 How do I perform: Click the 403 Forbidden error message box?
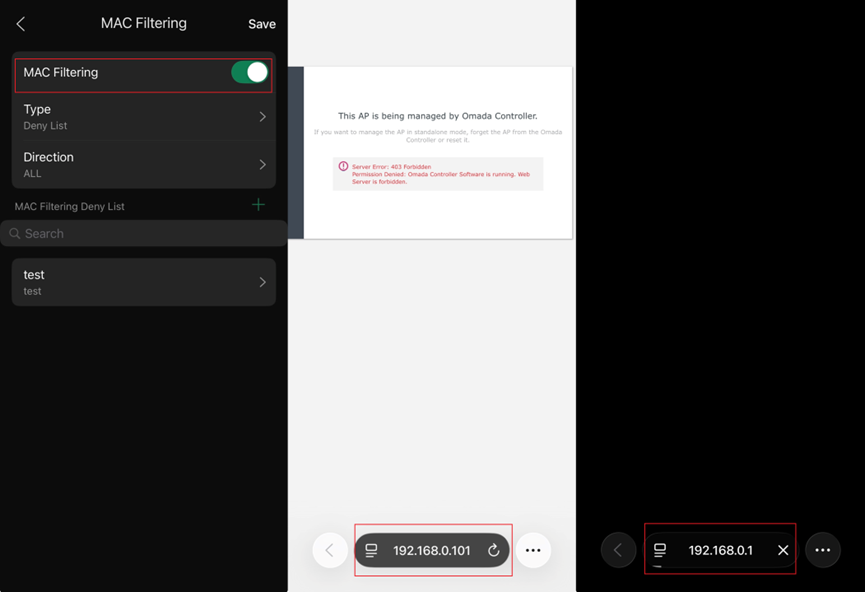pyautogui.click(x=438, y=173)
